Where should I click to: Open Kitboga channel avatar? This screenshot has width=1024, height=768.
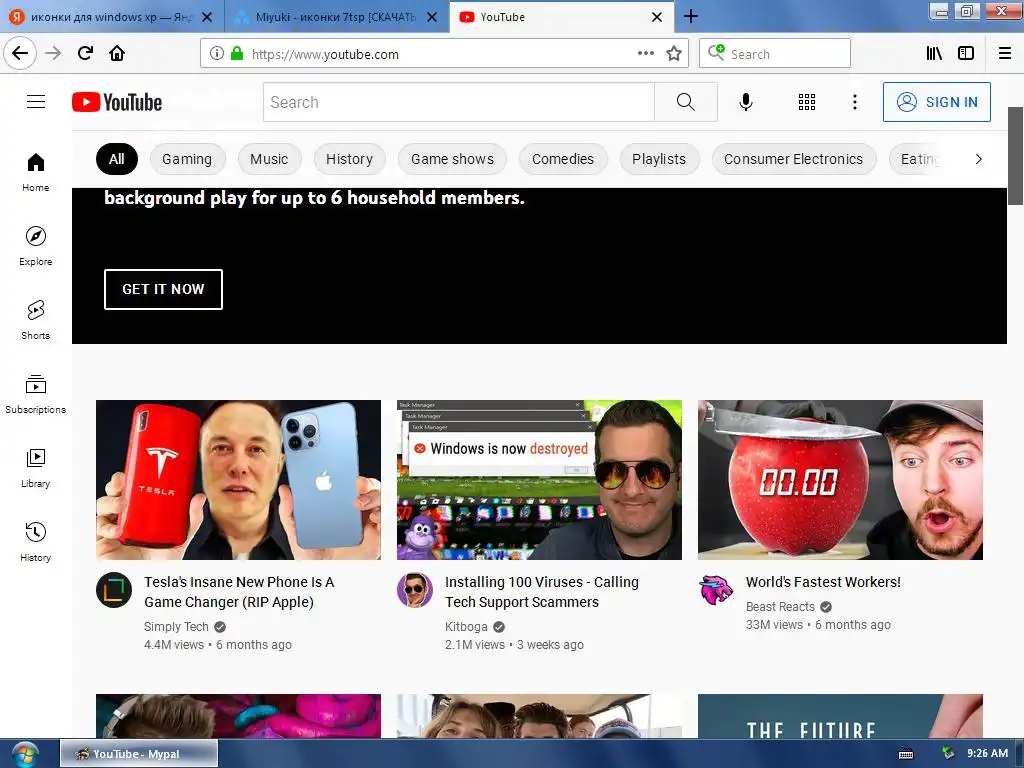coord(415,590)
